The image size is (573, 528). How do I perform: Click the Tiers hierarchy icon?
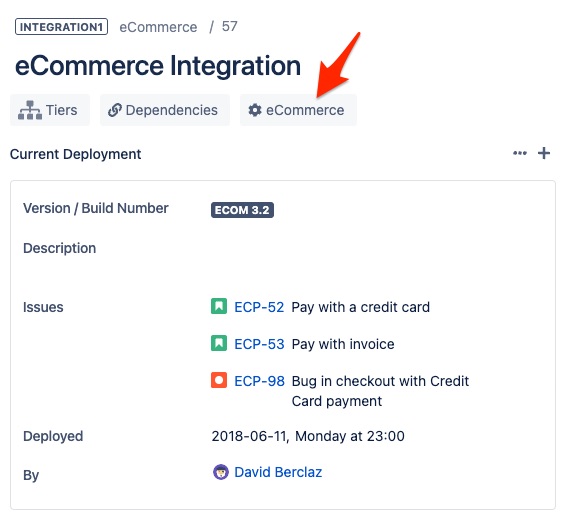30,110
